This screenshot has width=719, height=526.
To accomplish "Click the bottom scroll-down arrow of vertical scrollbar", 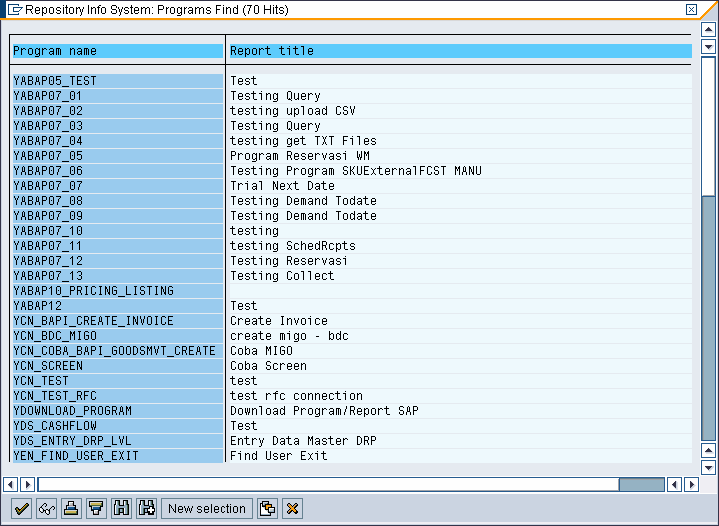I will tap(708, 468).
